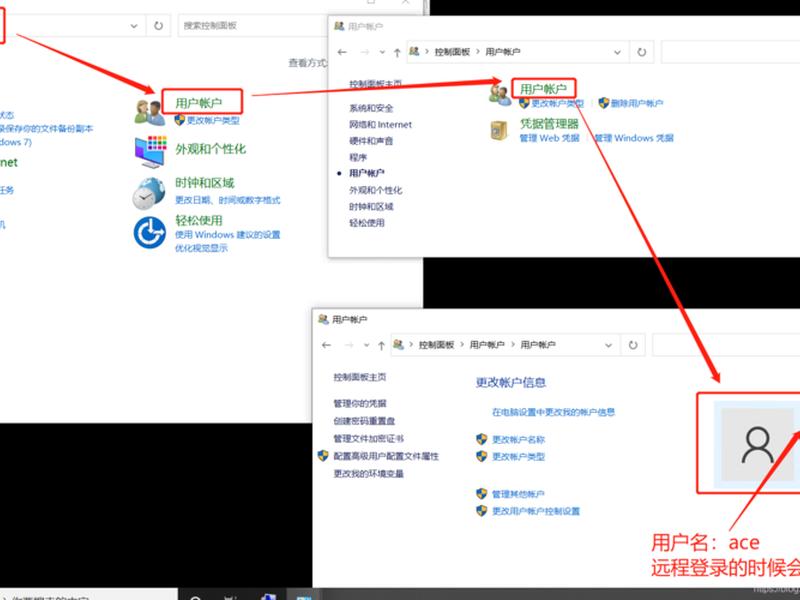
Task: Open recent locations dropdown in bottom window
Action: click(366, 345)
